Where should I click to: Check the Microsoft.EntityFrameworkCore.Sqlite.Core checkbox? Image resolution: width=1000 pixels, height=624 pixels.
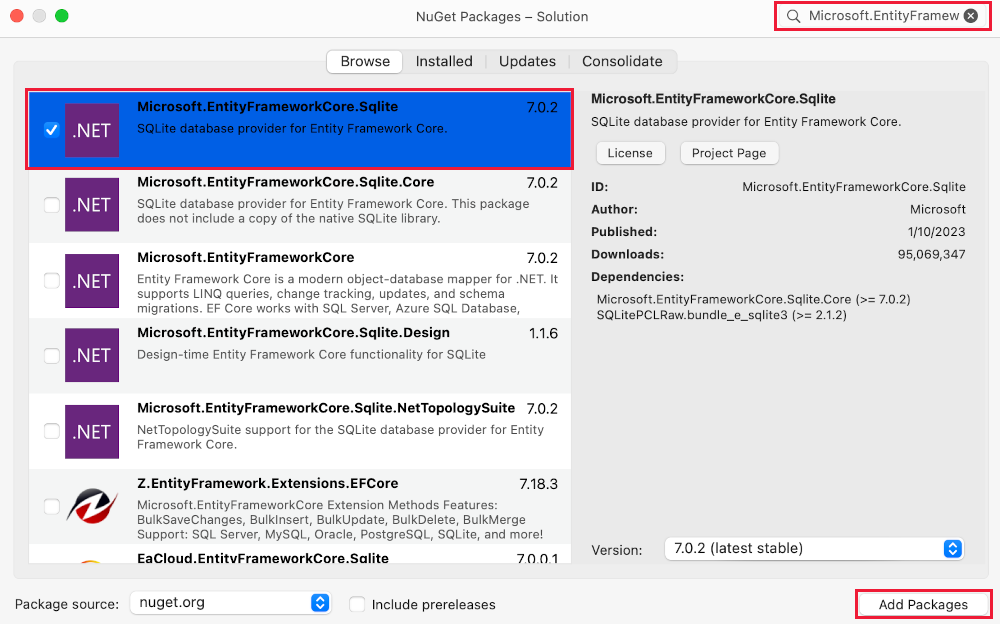(51, 205)
